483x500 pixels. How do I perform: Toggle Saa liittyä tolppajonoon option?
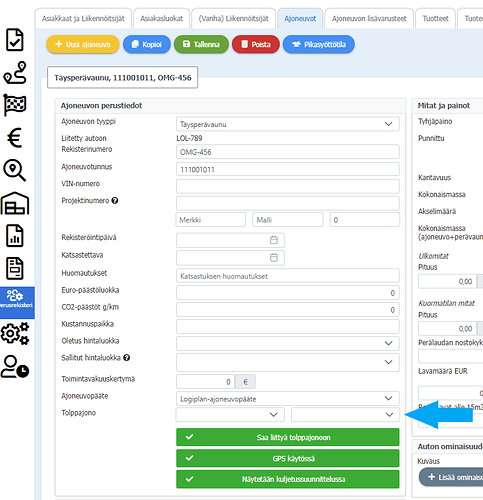(x=288, y=437)
